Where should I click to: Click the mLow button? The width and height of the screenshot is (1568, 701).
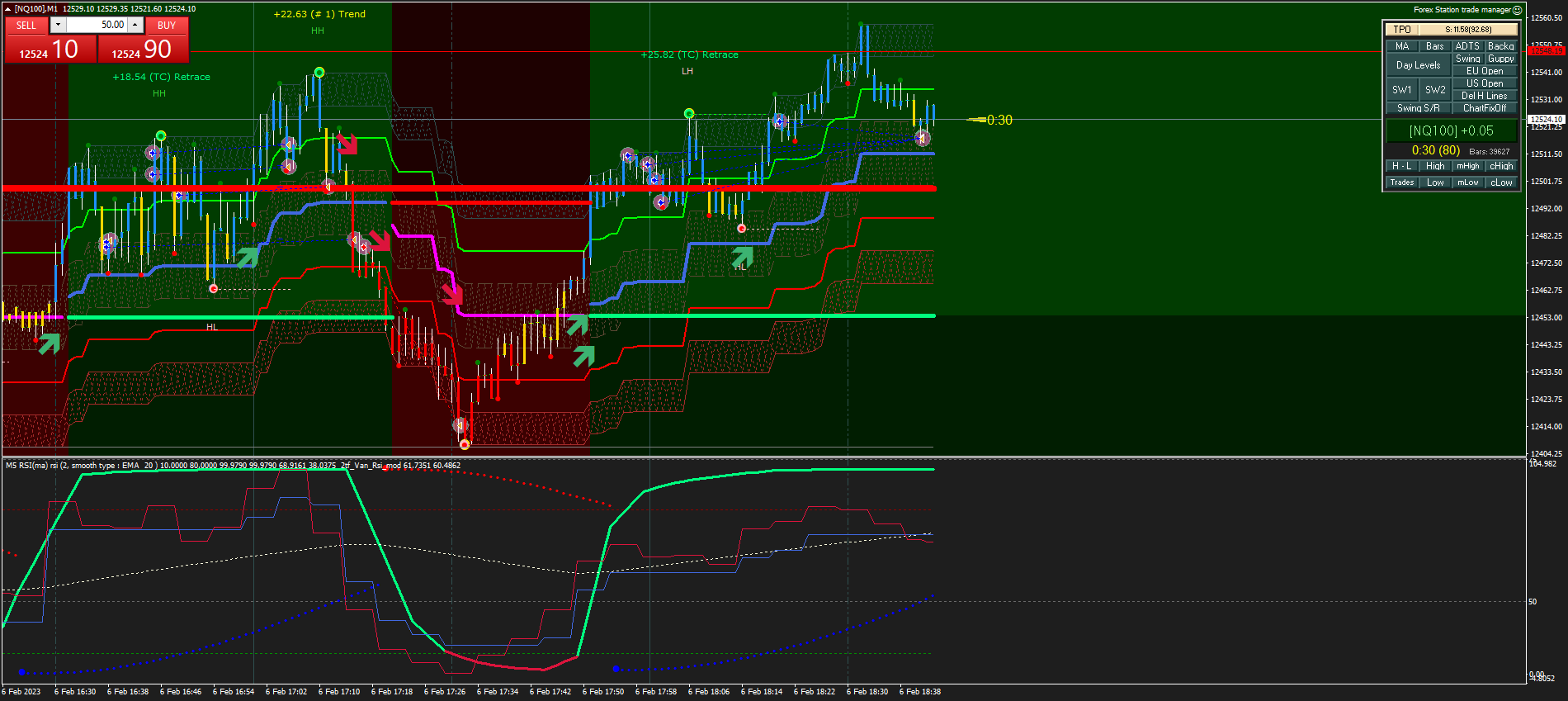[1467, 182]
